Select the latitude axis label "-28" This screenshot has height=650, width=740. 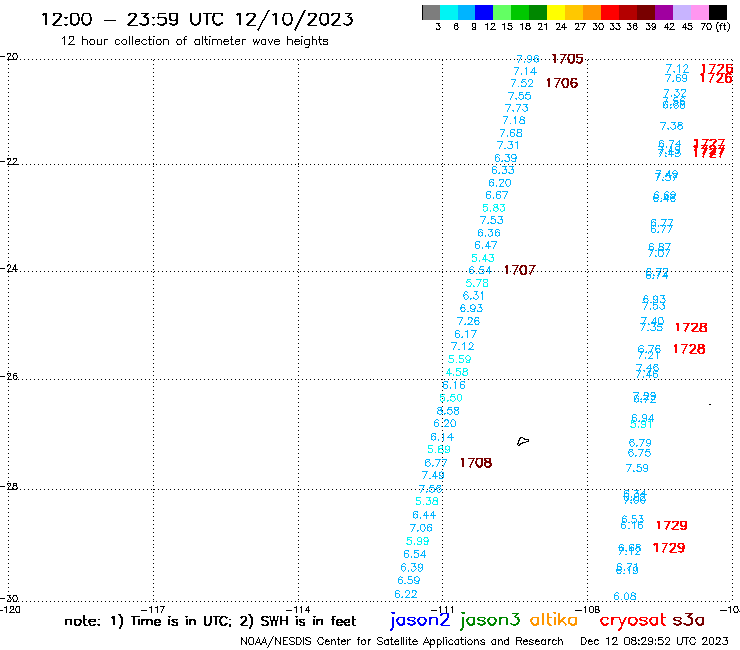pos(9,486)
